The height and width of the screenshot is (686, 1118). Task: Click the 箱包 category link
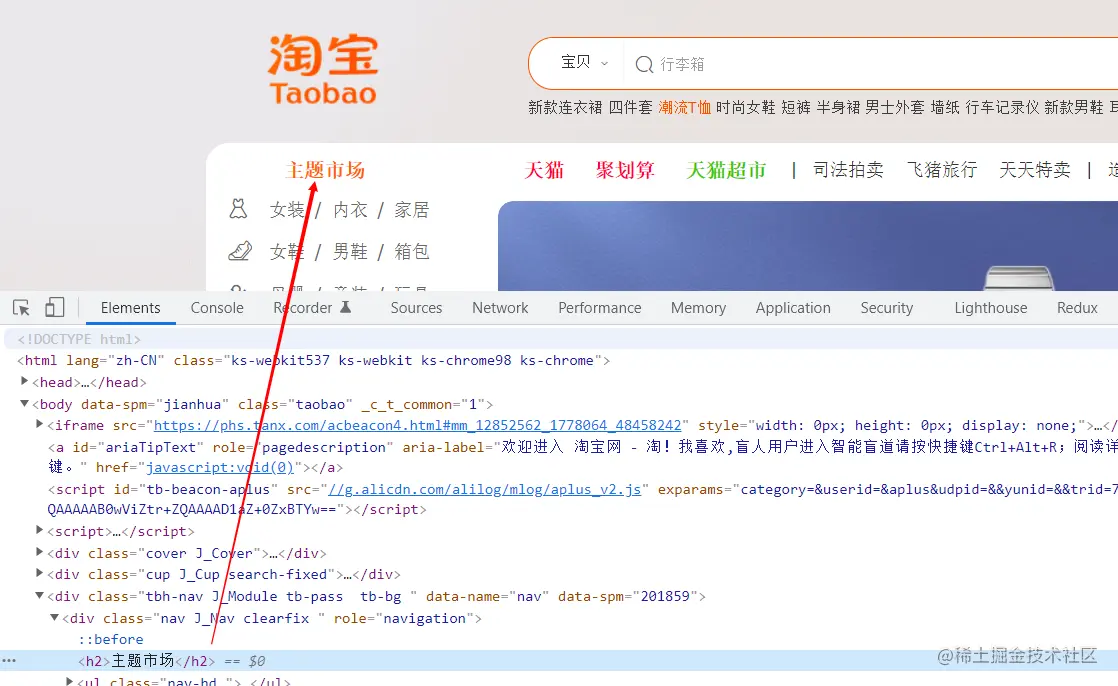click(411, 252)
